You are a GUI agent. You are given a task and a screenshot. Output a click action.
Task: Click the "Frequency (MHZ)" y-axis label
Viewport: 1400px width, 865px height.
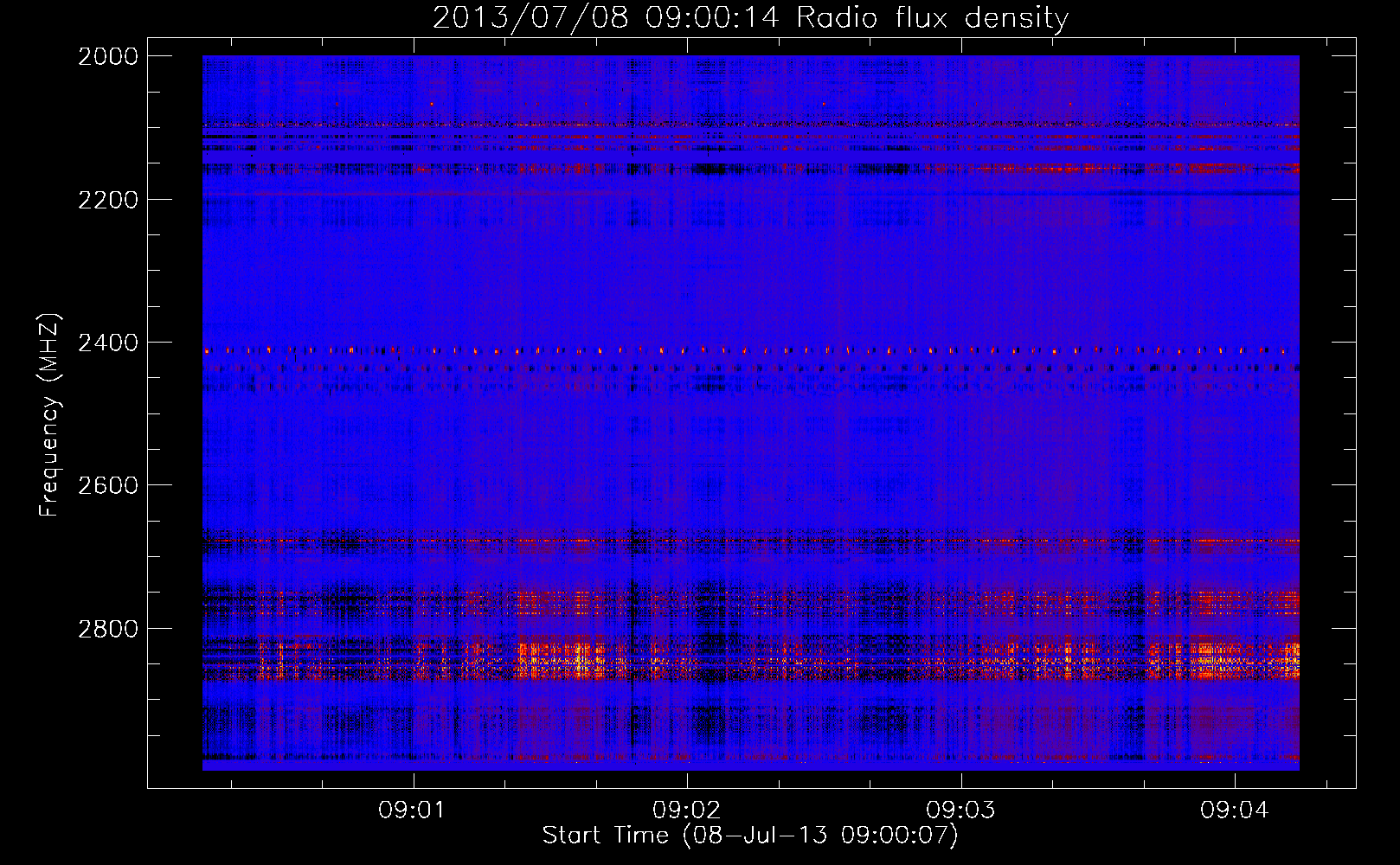(50, 415)
